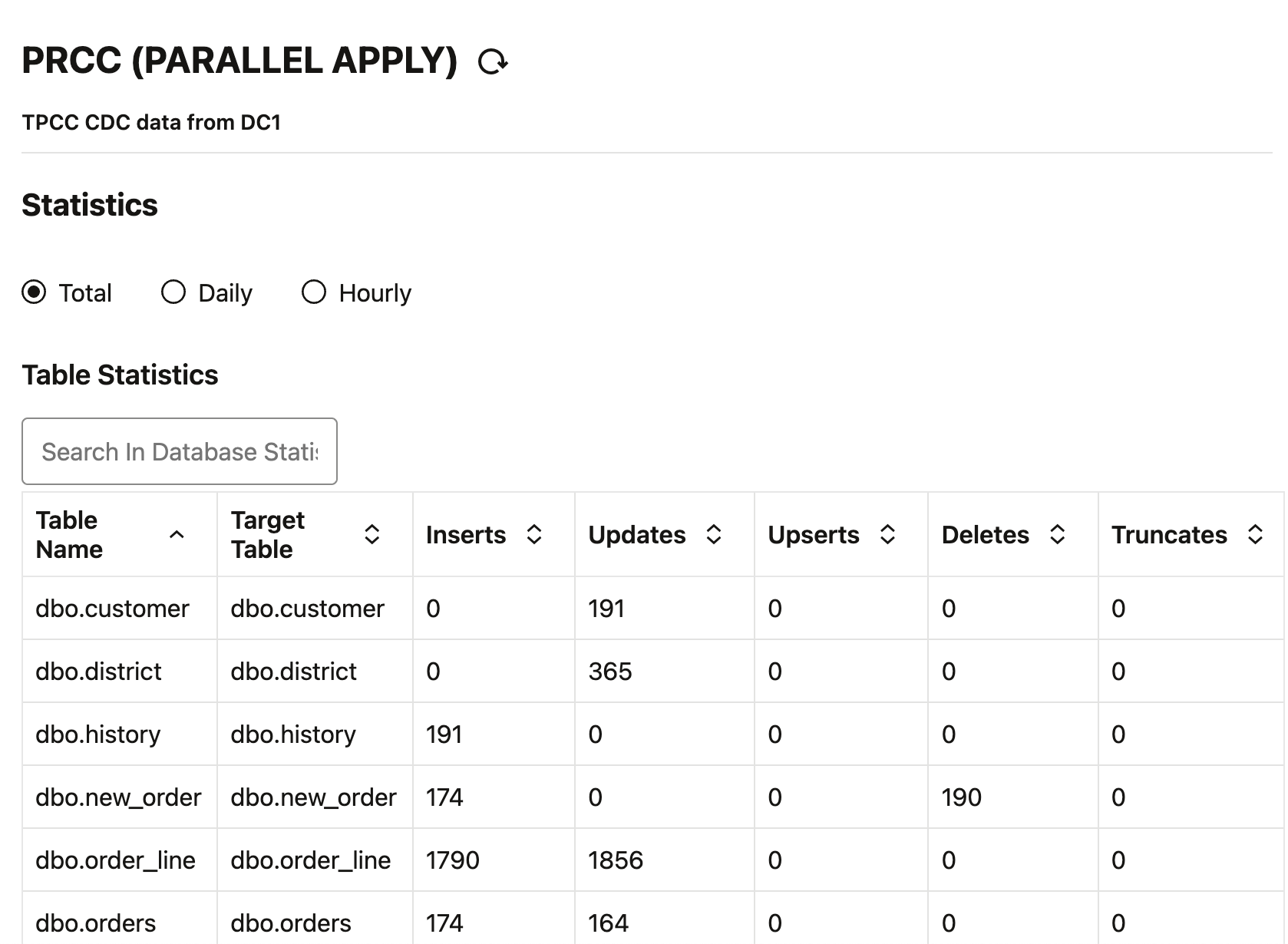Focus the Search In Database Statistics field
Viewport: 1288px width, 944px height.
[180, 451]
